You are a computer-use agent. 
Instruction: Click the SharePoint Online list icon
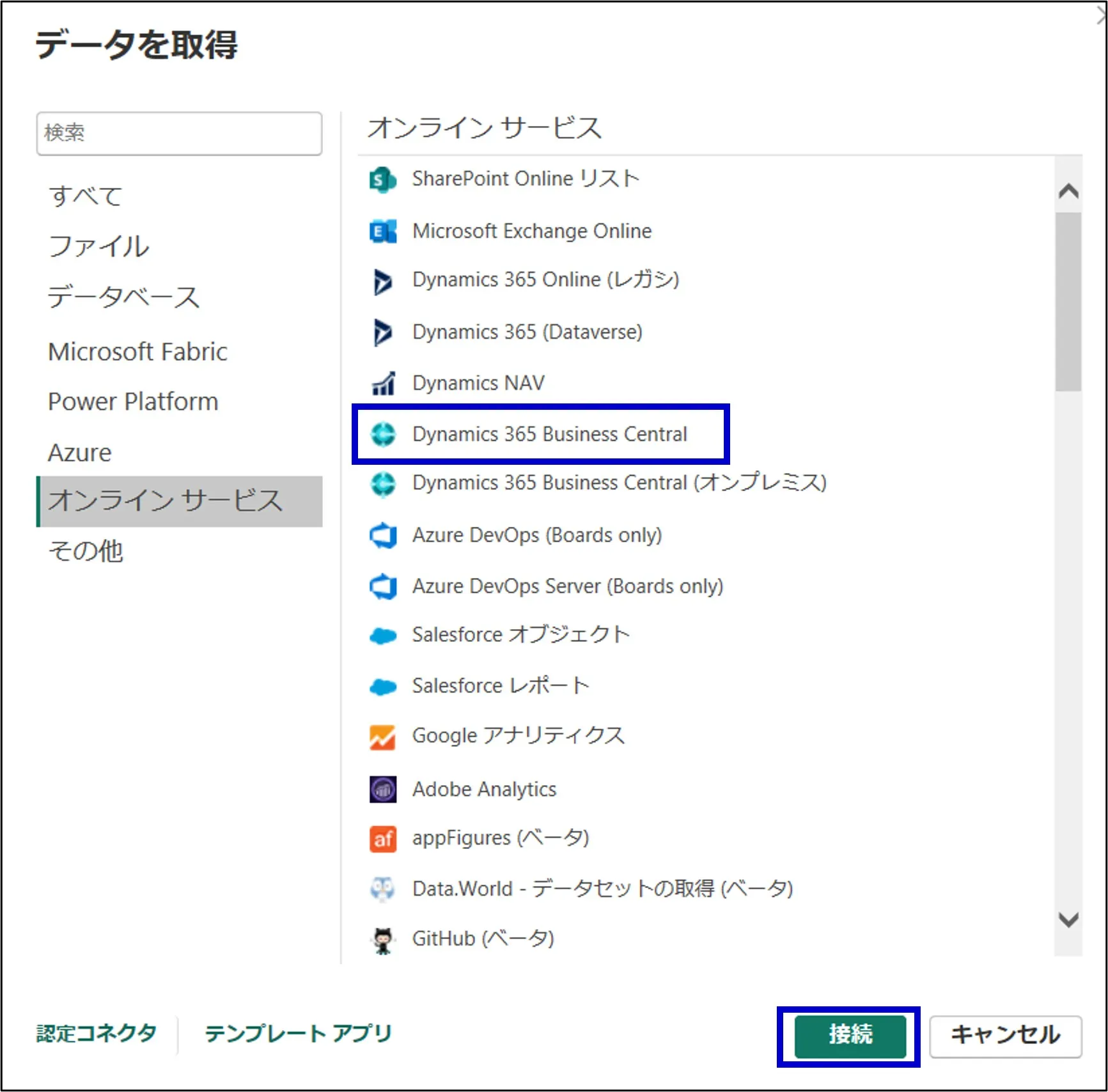(x=382, y=180)
